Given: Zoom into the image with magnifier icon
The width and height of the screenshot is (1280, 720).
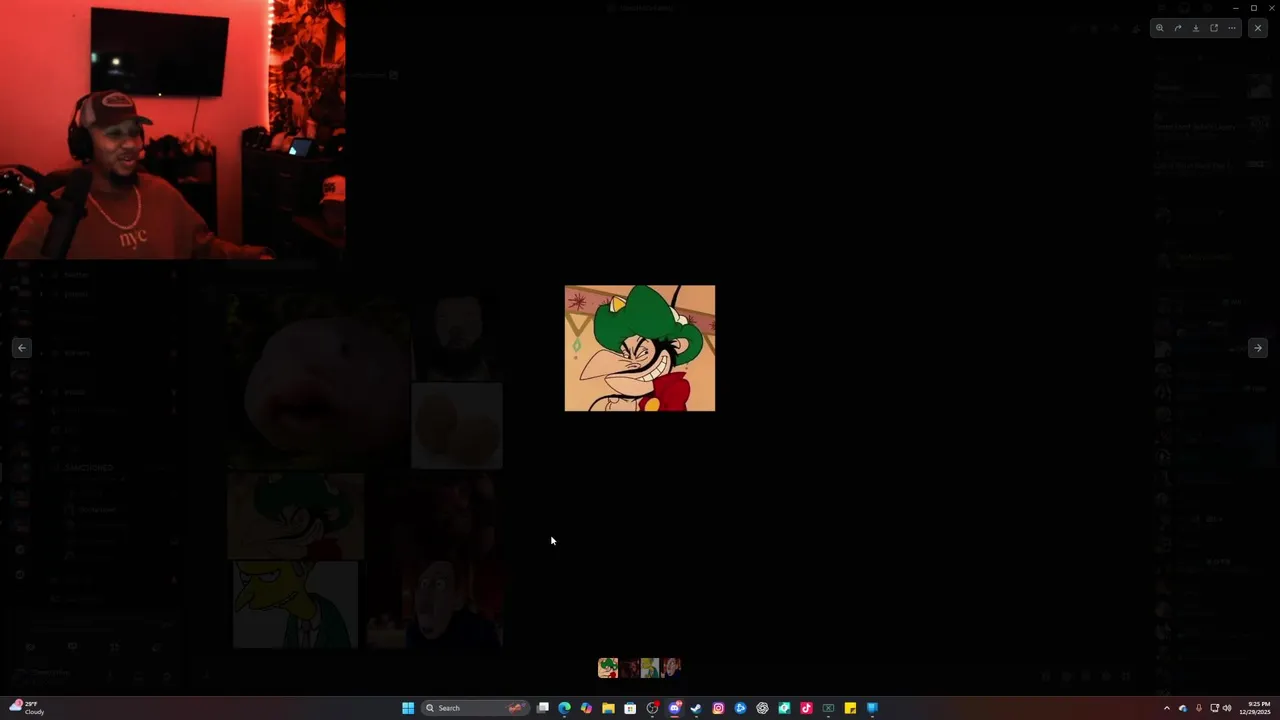Looking at the screenshot, I should 1160,28.
